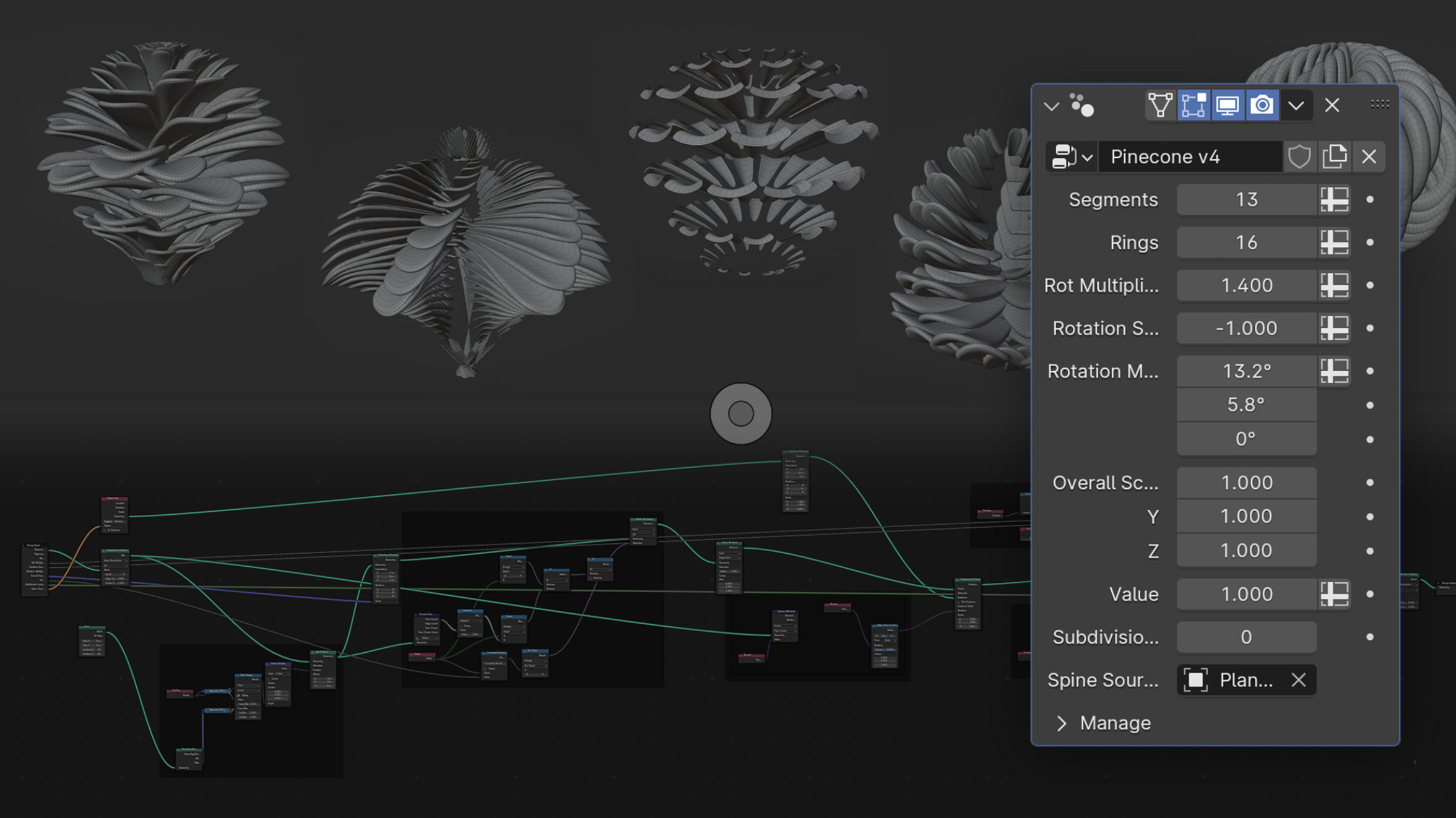
Task: Click the Subdivision value field
Action: coord(1246,637)
